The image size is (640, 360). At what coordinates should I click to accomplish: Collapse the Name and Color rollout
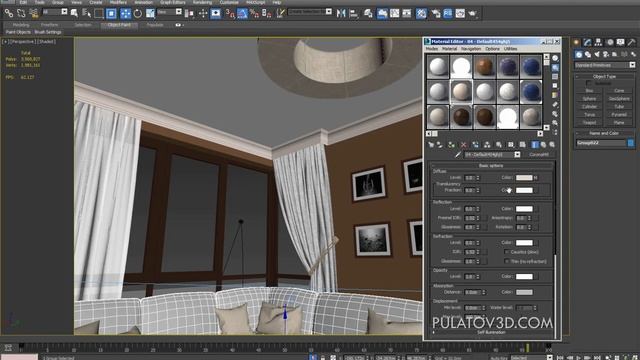pyautogui.click(x=604, y=133)
